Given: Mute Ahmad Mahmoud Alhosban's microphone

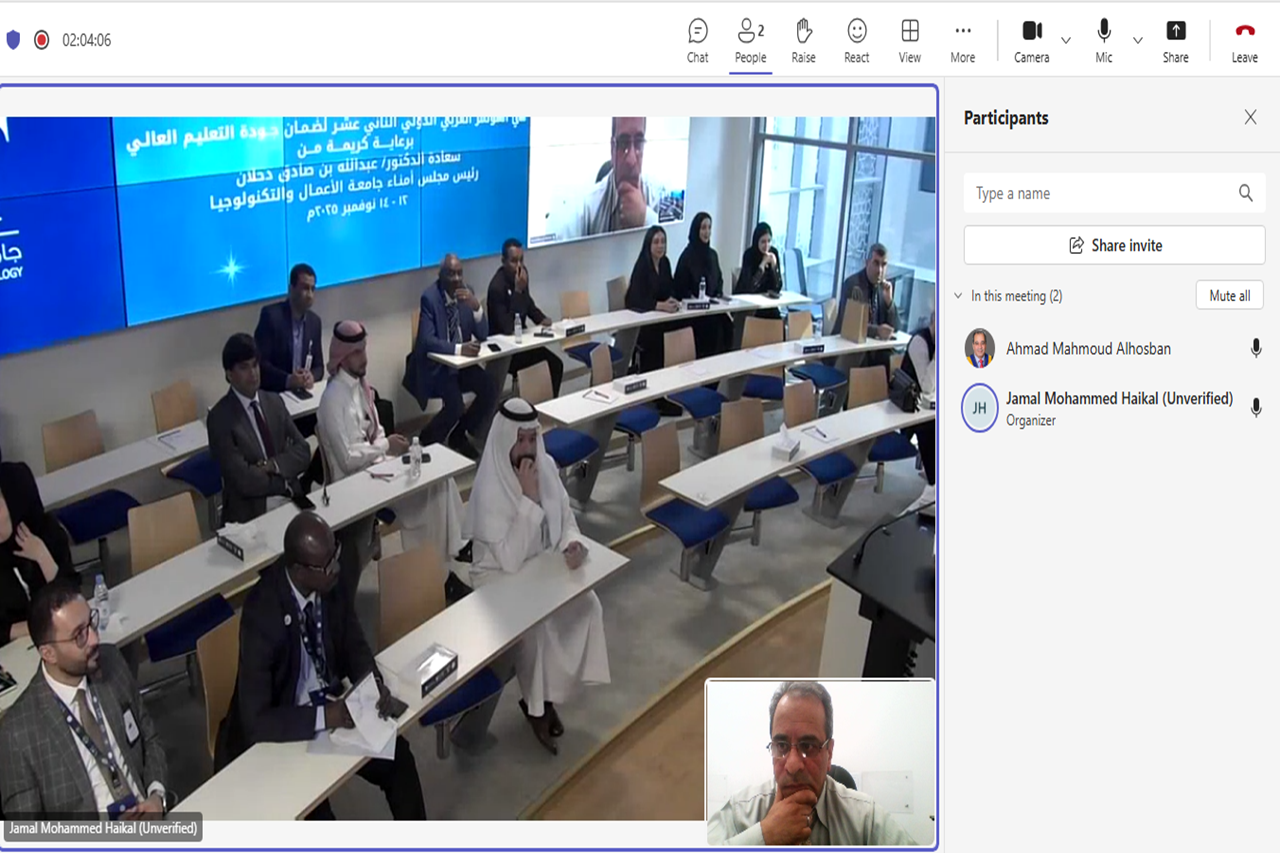Looking at the screenshot, I should coord(1255,348).
